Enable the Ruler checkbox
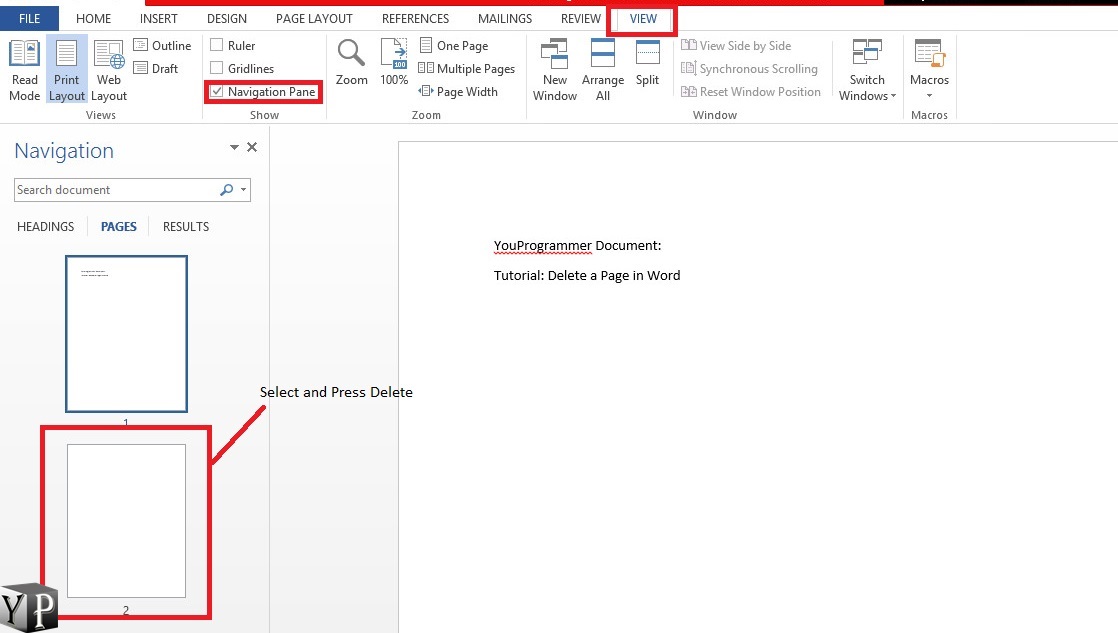The height and width of the screenshot is (633, 1118). (217, 46)
